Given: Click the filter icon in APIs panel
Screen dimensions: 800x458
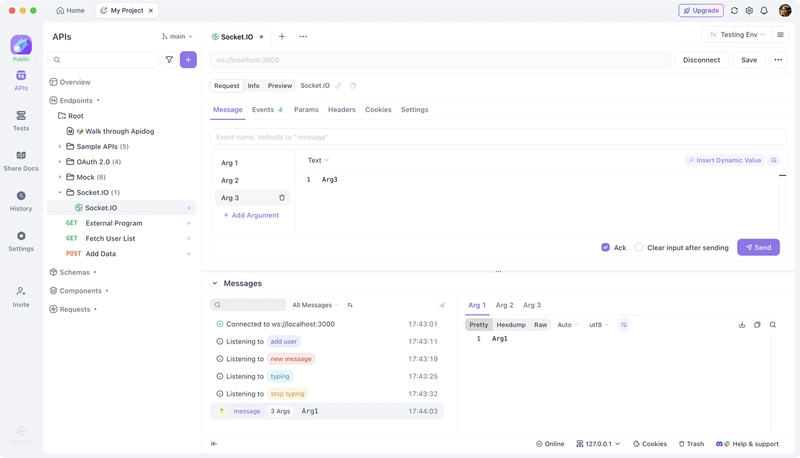Looking at the screenshot, I should click(169, 60).
